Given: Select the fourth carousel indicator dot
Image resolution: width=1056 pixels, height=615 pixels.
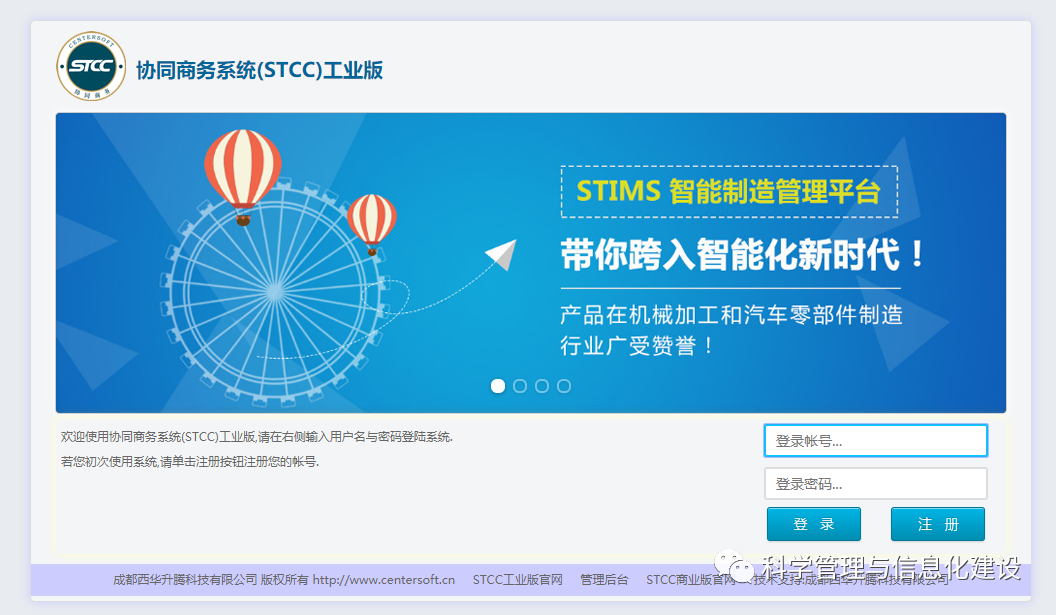Looking at the screenshot, I should (564, 386).
